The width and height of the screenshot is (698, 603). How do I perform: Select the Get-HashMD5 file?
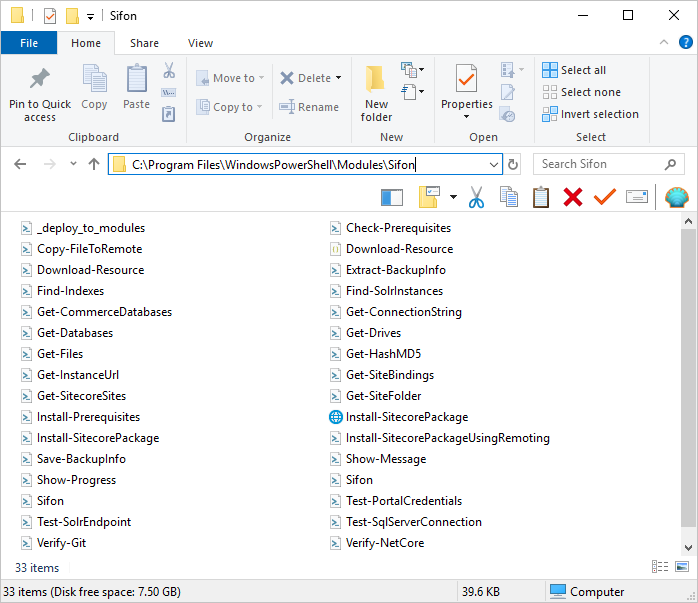(x=375, y=354)
